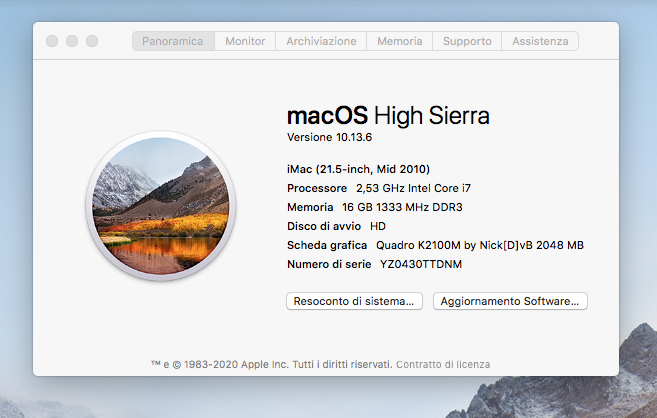Open the Contratto di licenza link
This screenshot has width=657, height=418.
pos(443,364)
